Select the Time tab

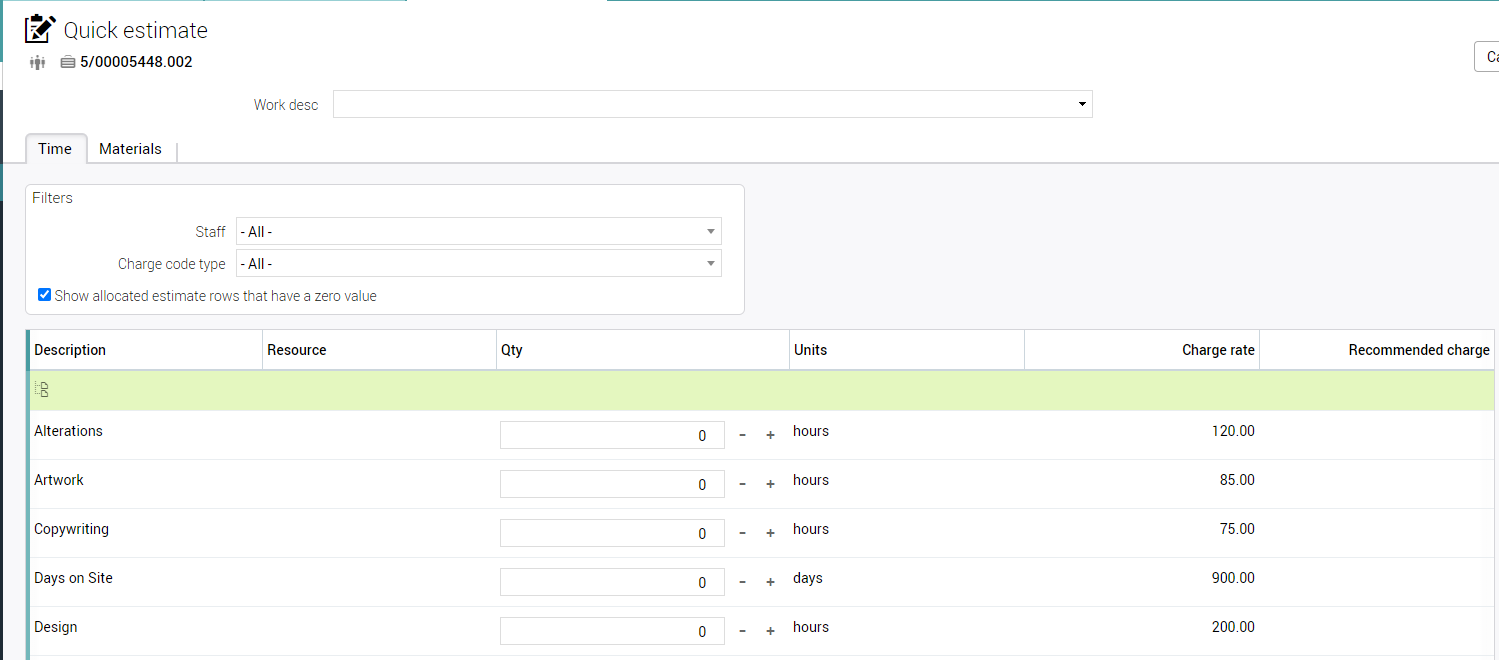[55, 149]
